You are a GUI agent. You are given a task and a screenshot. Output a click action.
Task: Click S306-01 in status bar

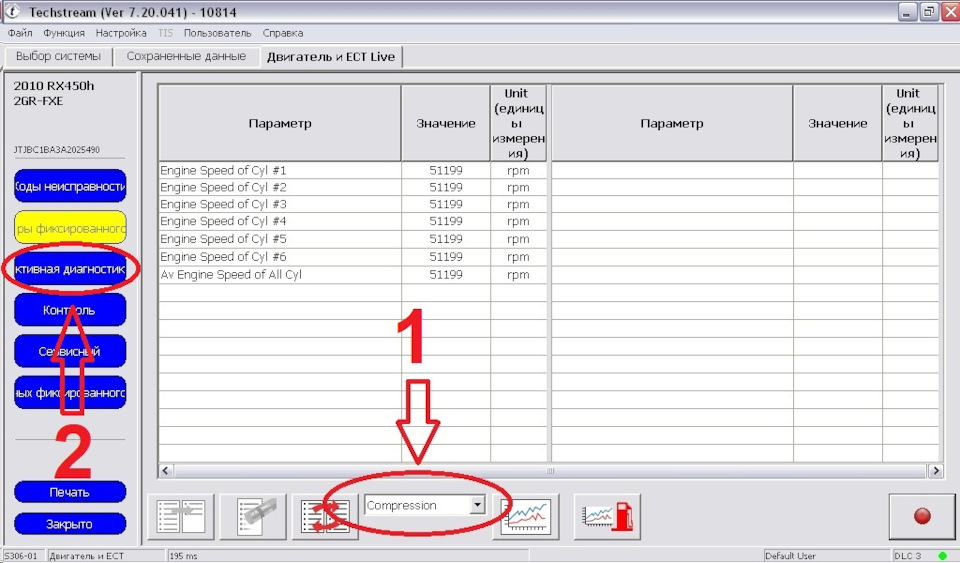point(21,556)
